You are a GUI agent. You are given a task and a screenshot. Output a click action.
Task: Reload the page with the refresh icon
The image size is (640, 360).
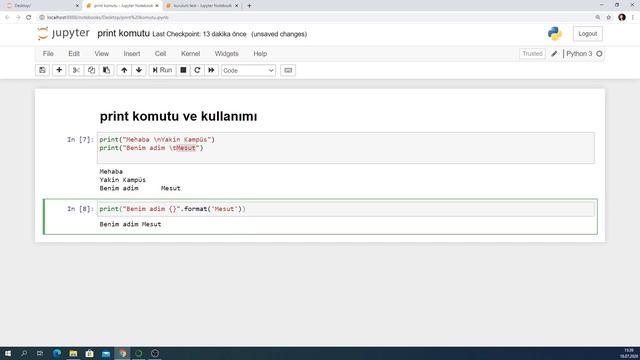[x=29, y=18]
